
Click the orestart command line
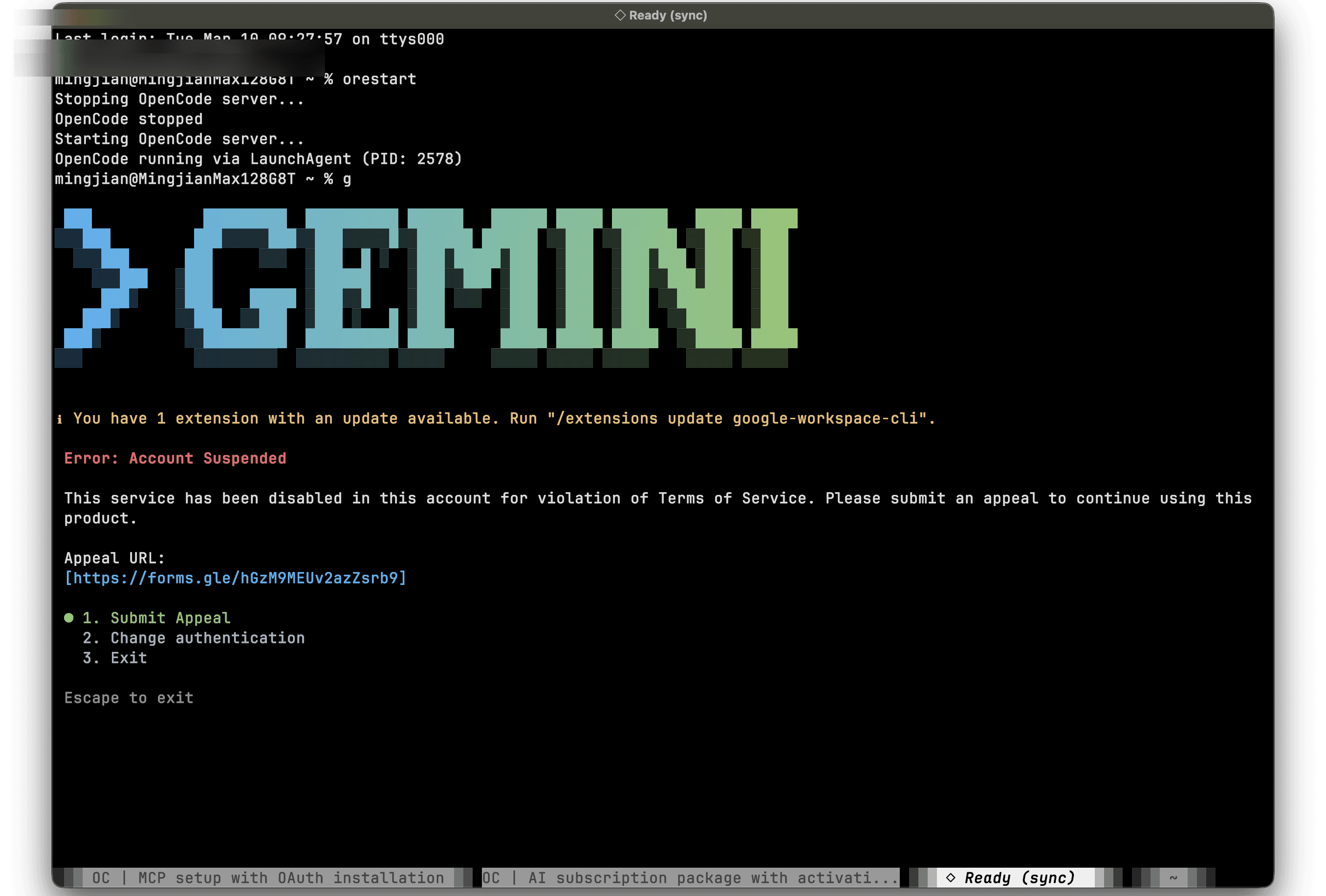[235, 79]
